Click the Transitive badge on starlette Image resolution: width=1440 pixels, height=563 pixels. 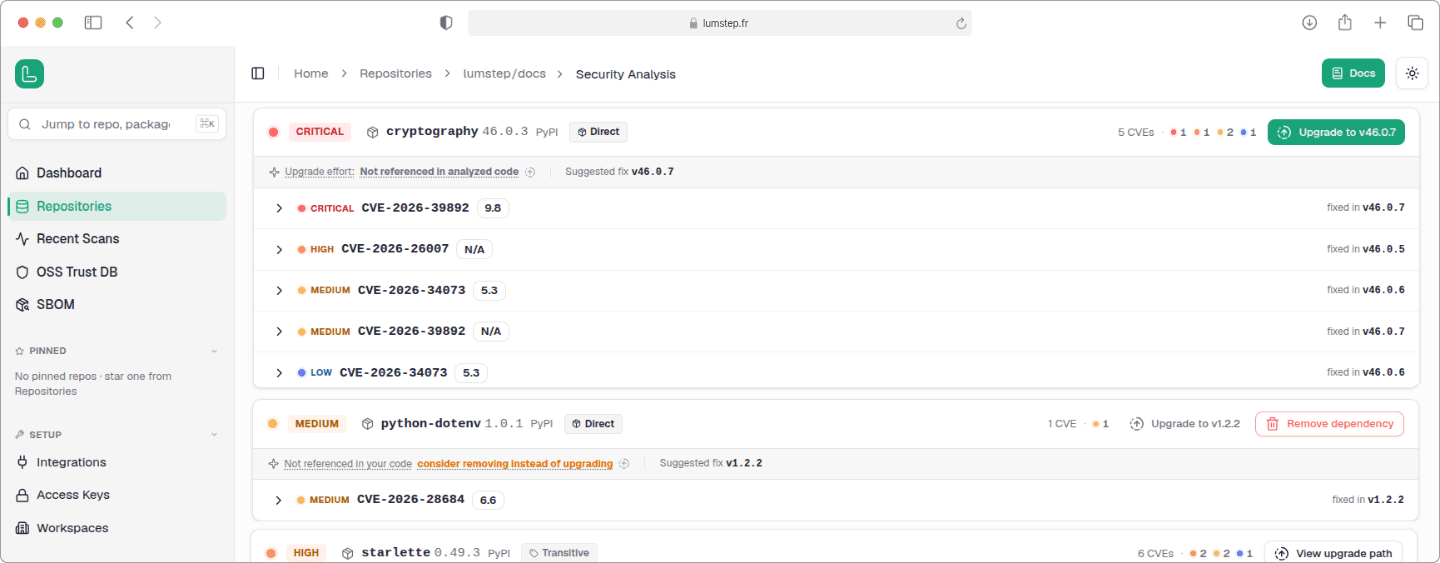coord(559,553)
